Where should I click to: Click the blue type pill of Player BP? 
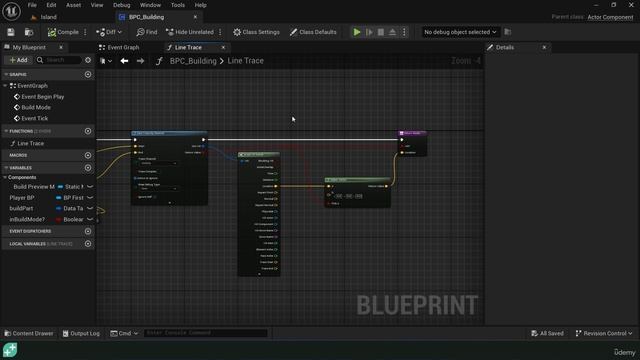pos(58,198)
